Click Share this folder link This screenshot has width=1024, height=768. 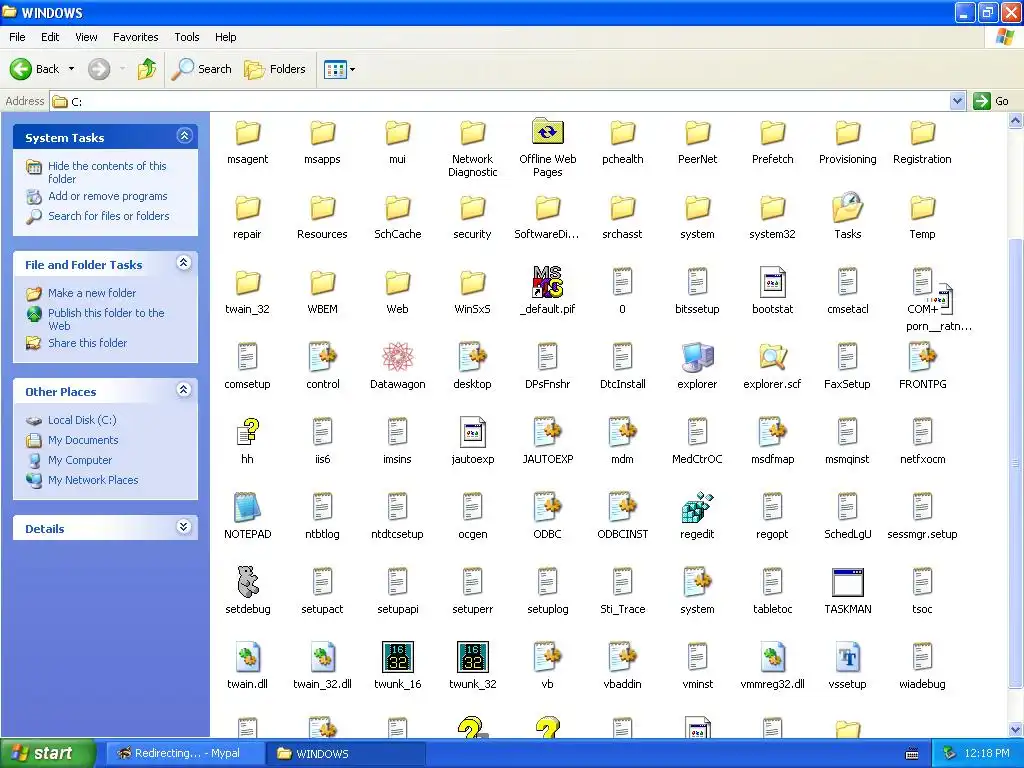(x=88, y=343)
